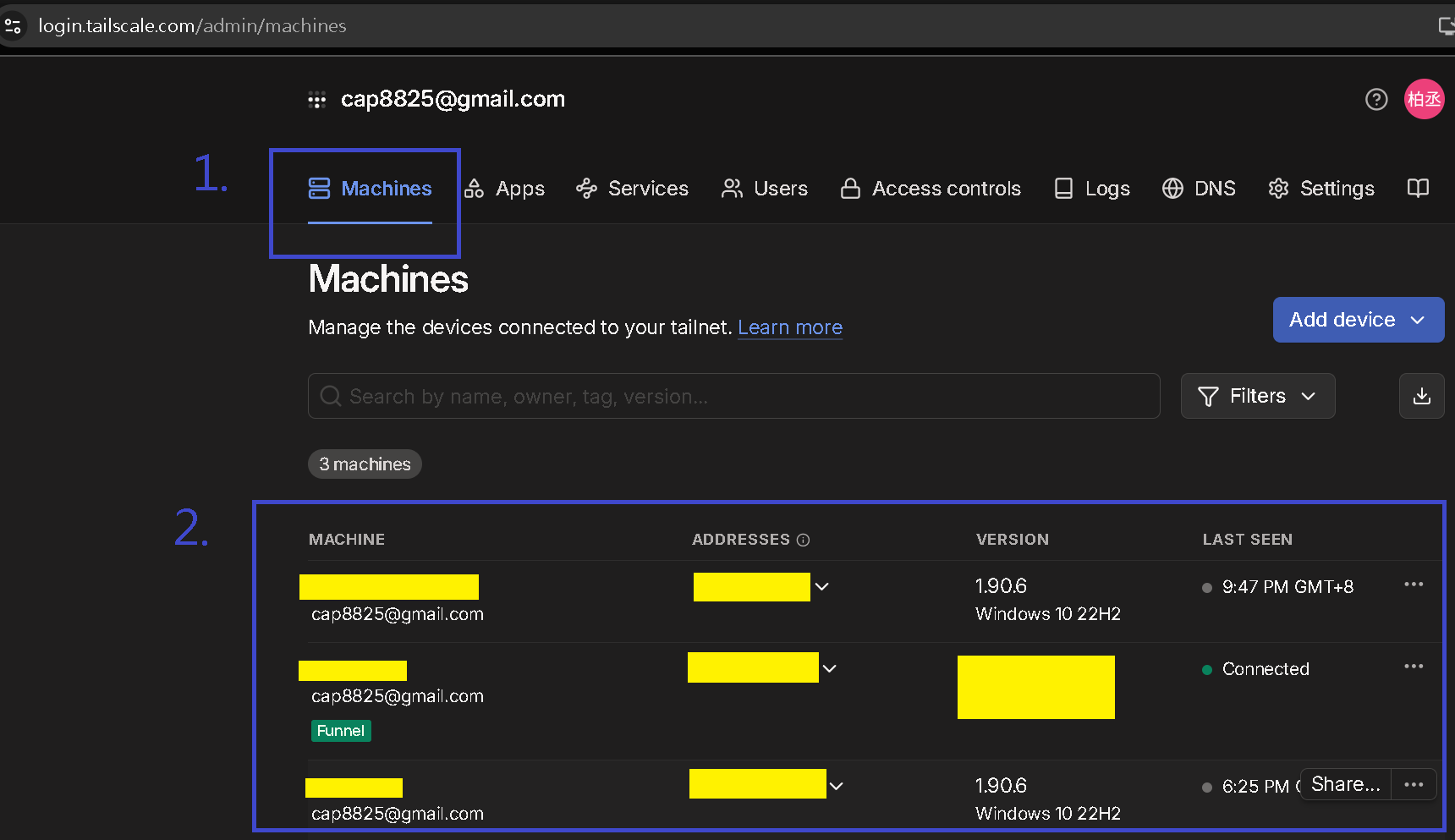Click the help question mark icon
The height and width of the screenshot is (840, 1455).
[1376, 100]
